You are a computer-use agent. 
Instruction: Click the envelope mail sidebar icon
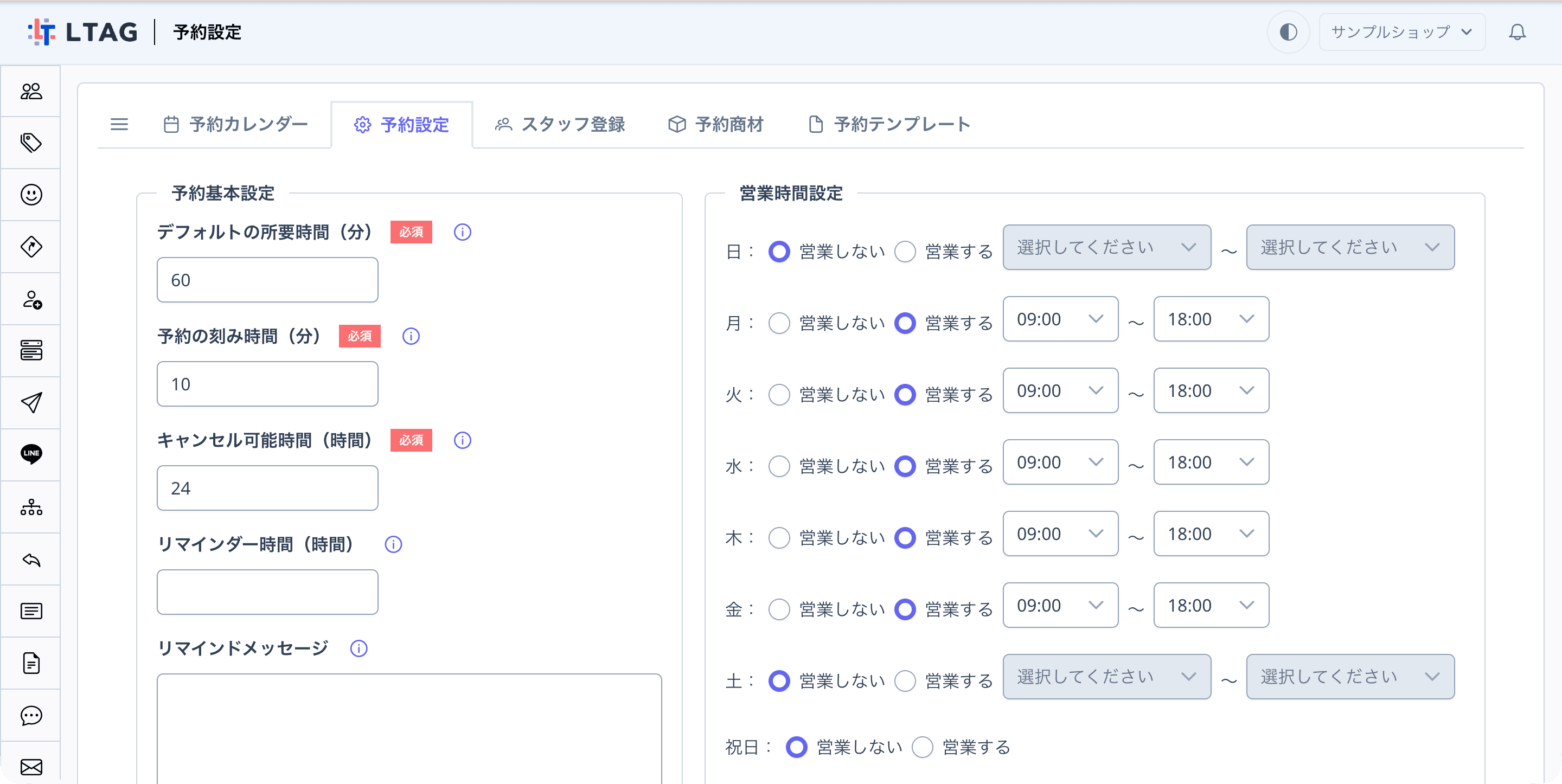(x=31, y=767)
